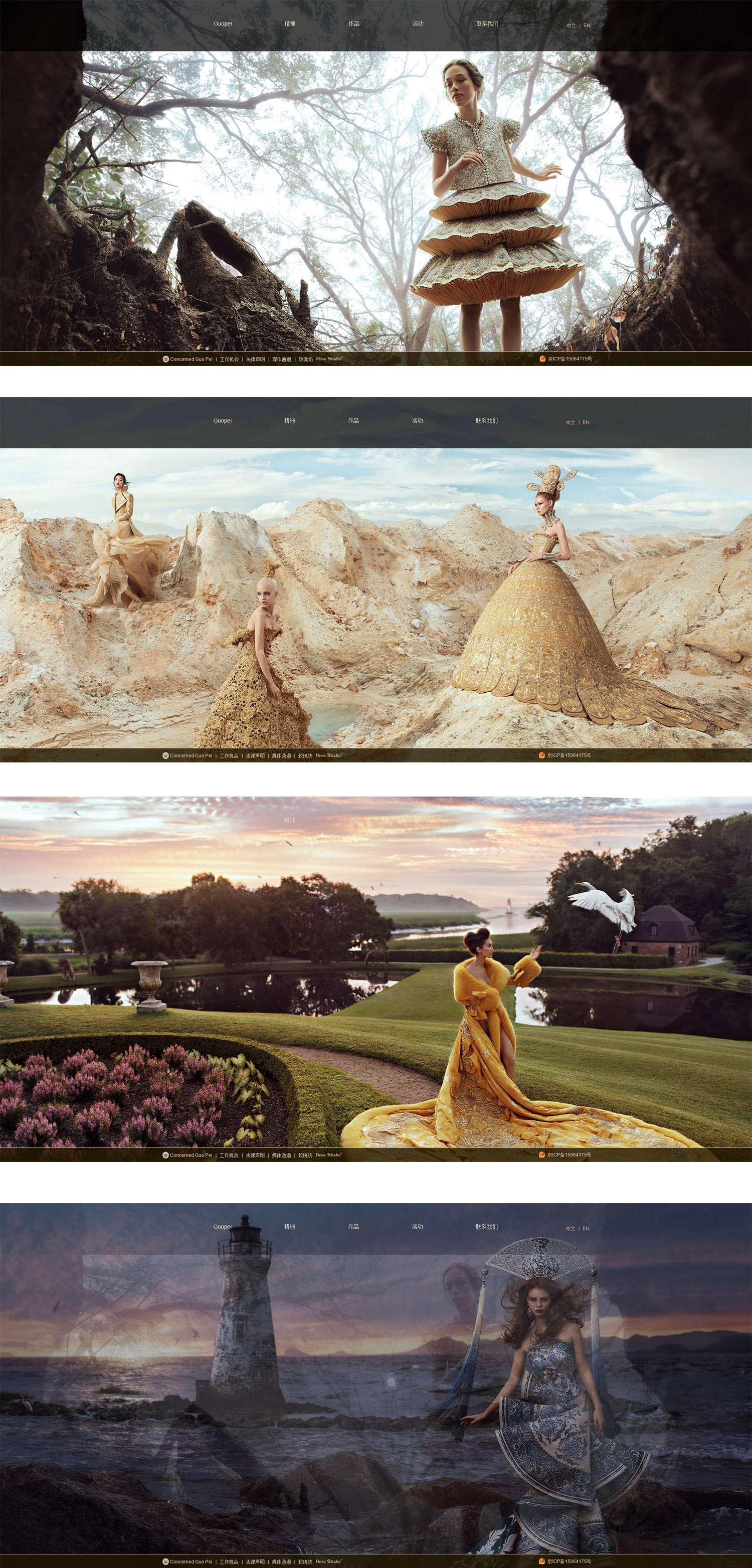Screen dimensions: 752x1568
Task: Open the Guopei menu in the forest banner
Action: click(x=222, y=24)
